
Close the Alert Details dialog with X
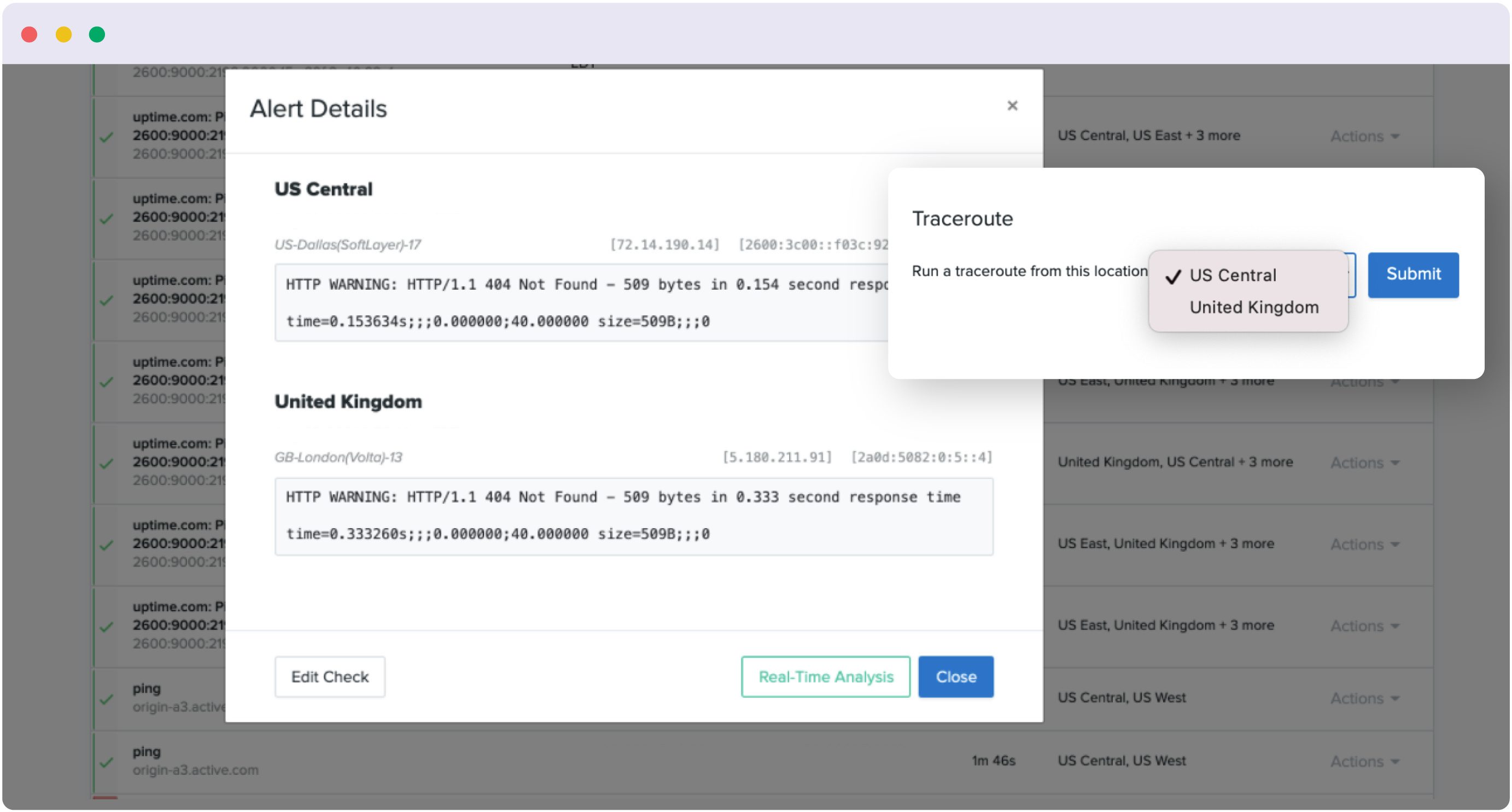(x=1012, y=106)
